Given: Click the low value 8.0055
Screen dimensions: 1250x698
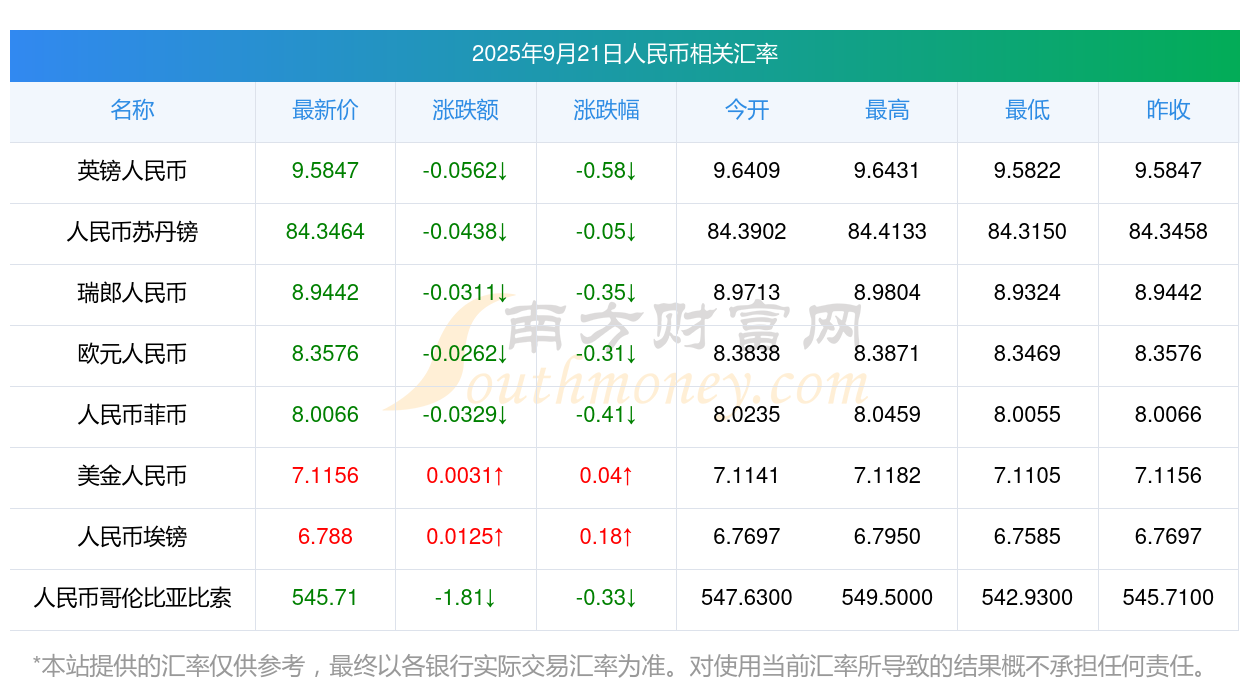Looking at the screenshot, I should point(1027,415).
